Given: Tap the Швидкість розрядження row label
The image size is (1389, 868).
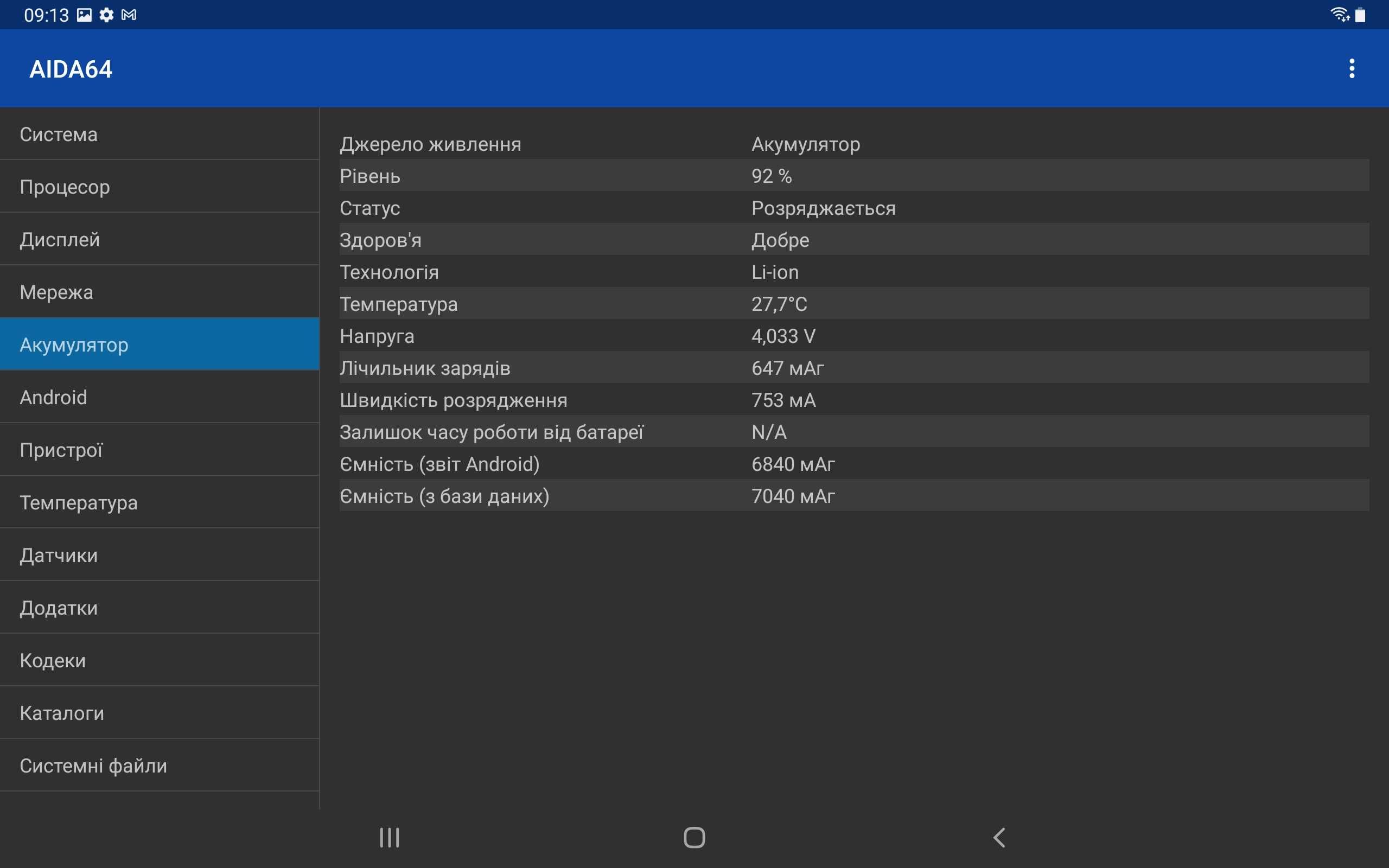Looking at the screenshot, I should (454, 401).
